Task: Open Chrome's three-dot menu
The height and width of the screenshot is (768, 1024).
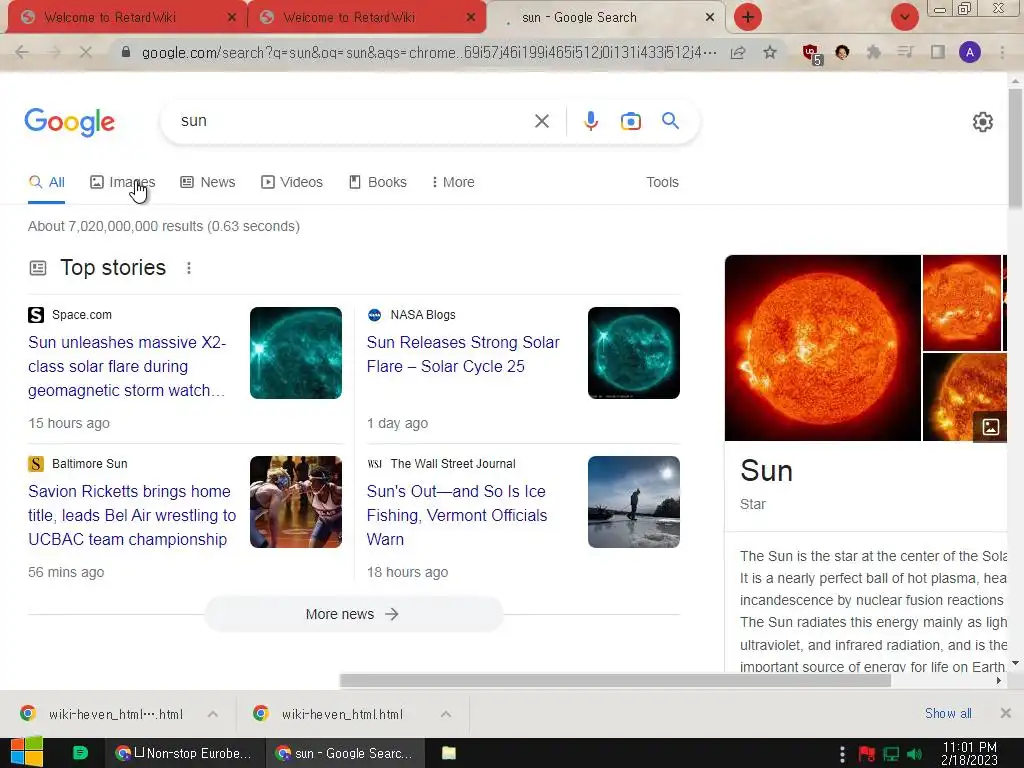Action: pos(1002,52)
